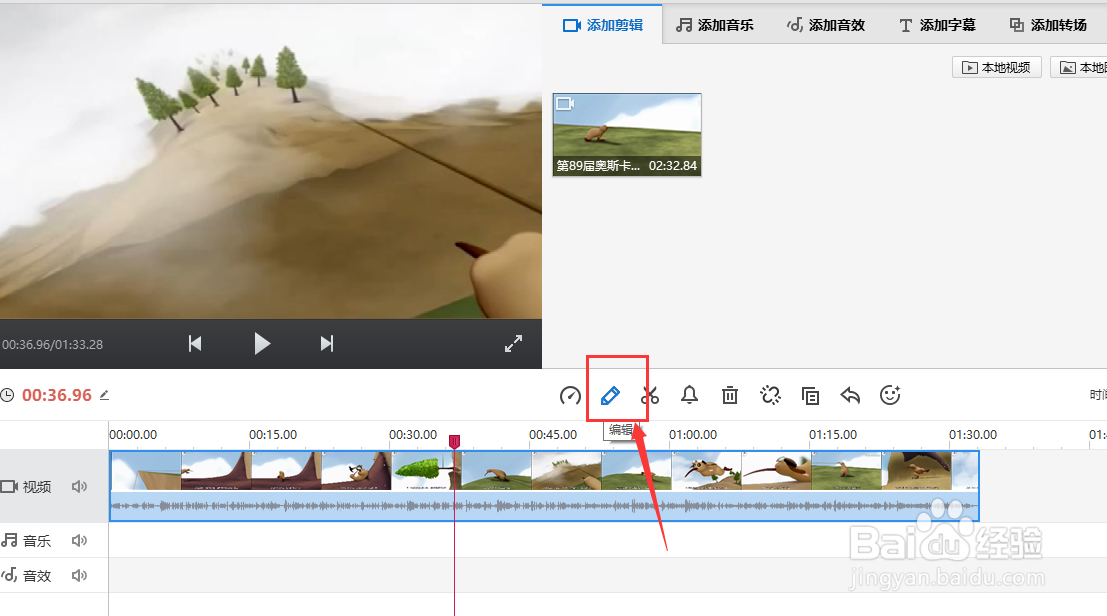Play the video preview
The image size is (1107, 616).
262,344
